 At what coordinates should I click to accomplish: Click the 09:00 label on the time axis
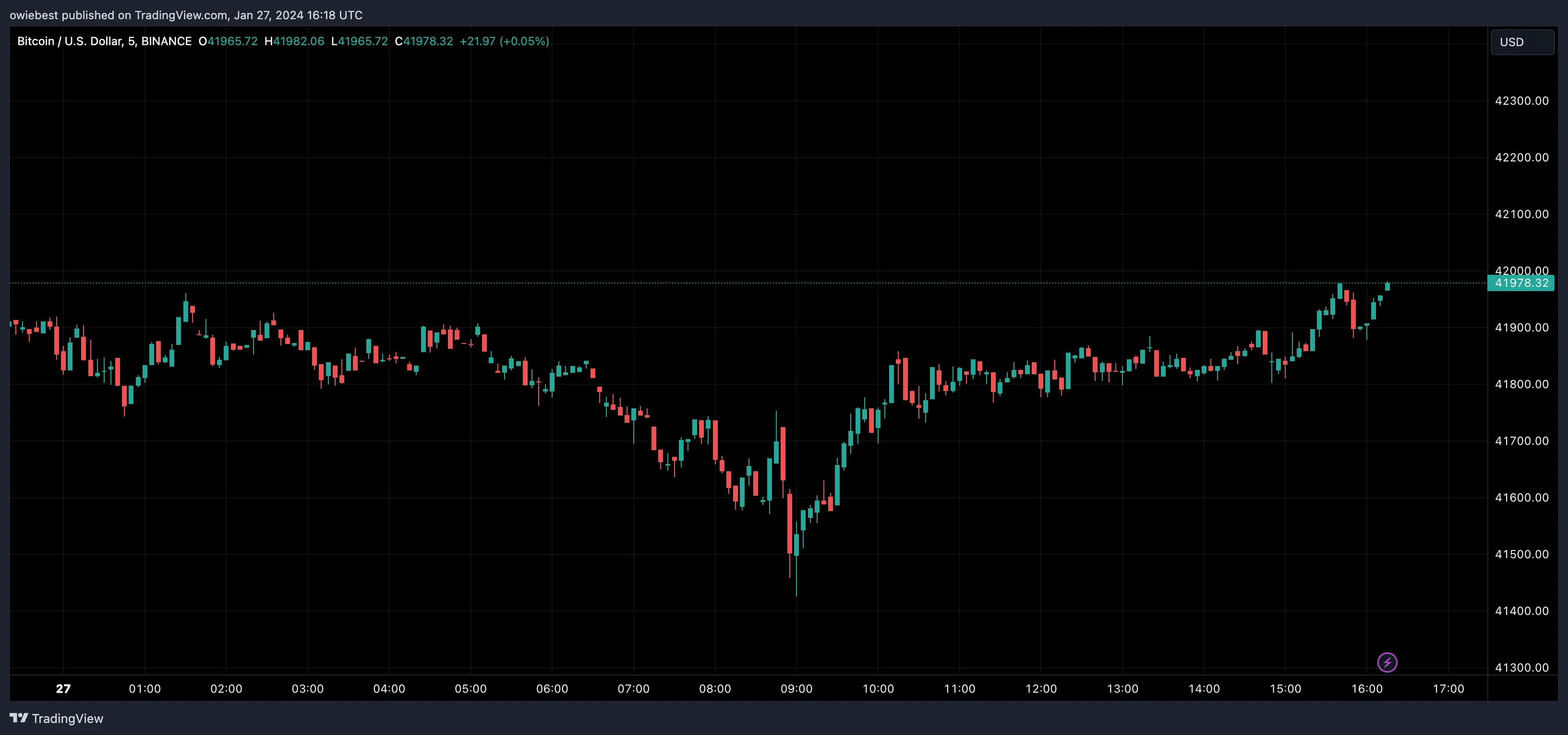[x=797, y=689]
